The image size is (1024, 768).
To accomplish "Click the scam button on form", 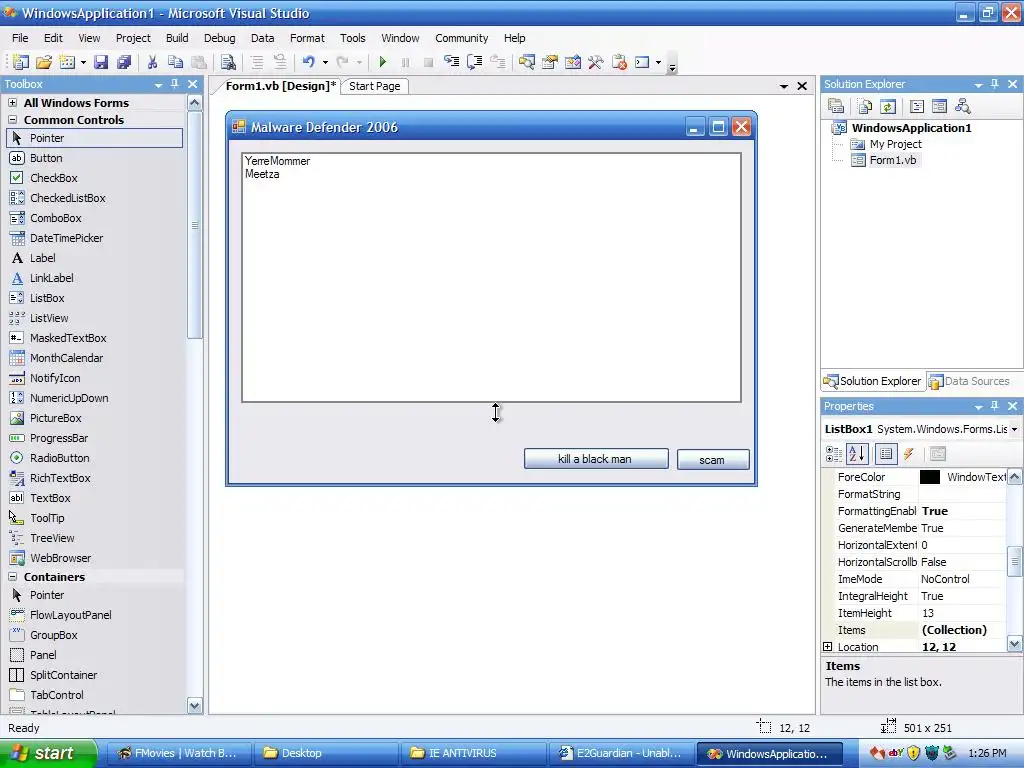I will click(x=712, y=460).
